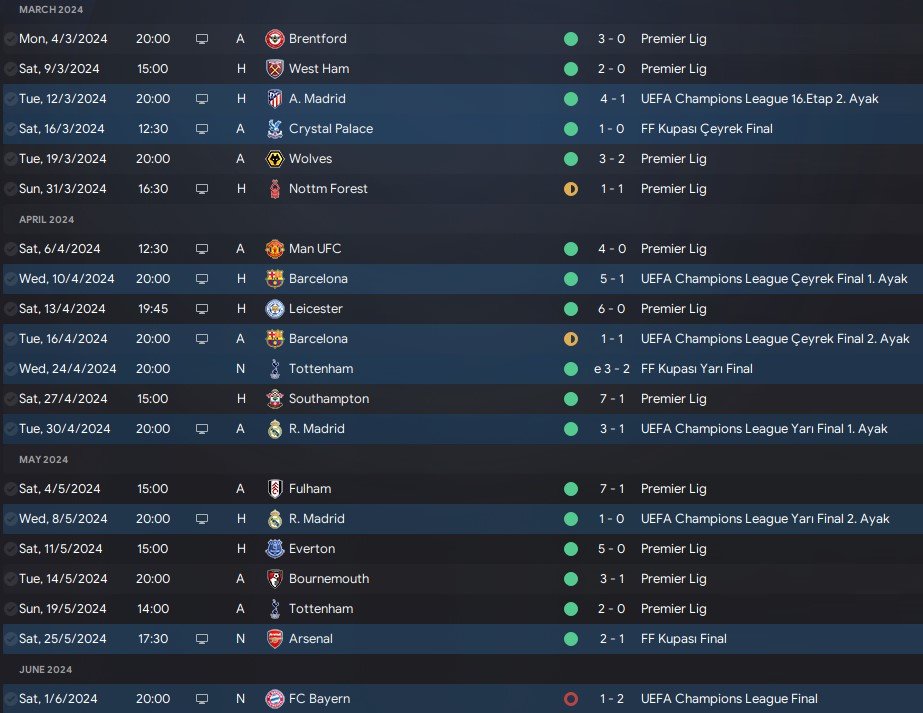The width and height of the screenshot is (923, 713).
Task: Toggle the checkmark beside Mon, 4/3/2024
Action: click(9, 39)
